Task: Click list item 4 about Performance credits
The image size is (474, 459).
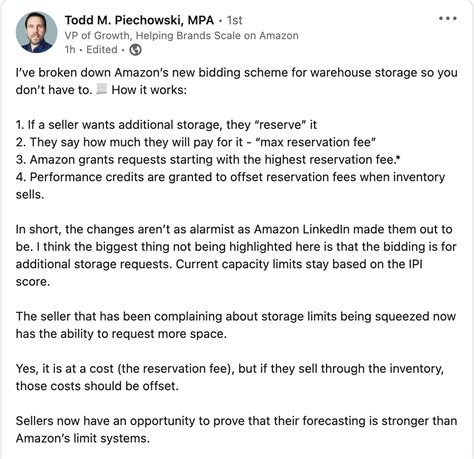Action: click(x=230, y=185)
